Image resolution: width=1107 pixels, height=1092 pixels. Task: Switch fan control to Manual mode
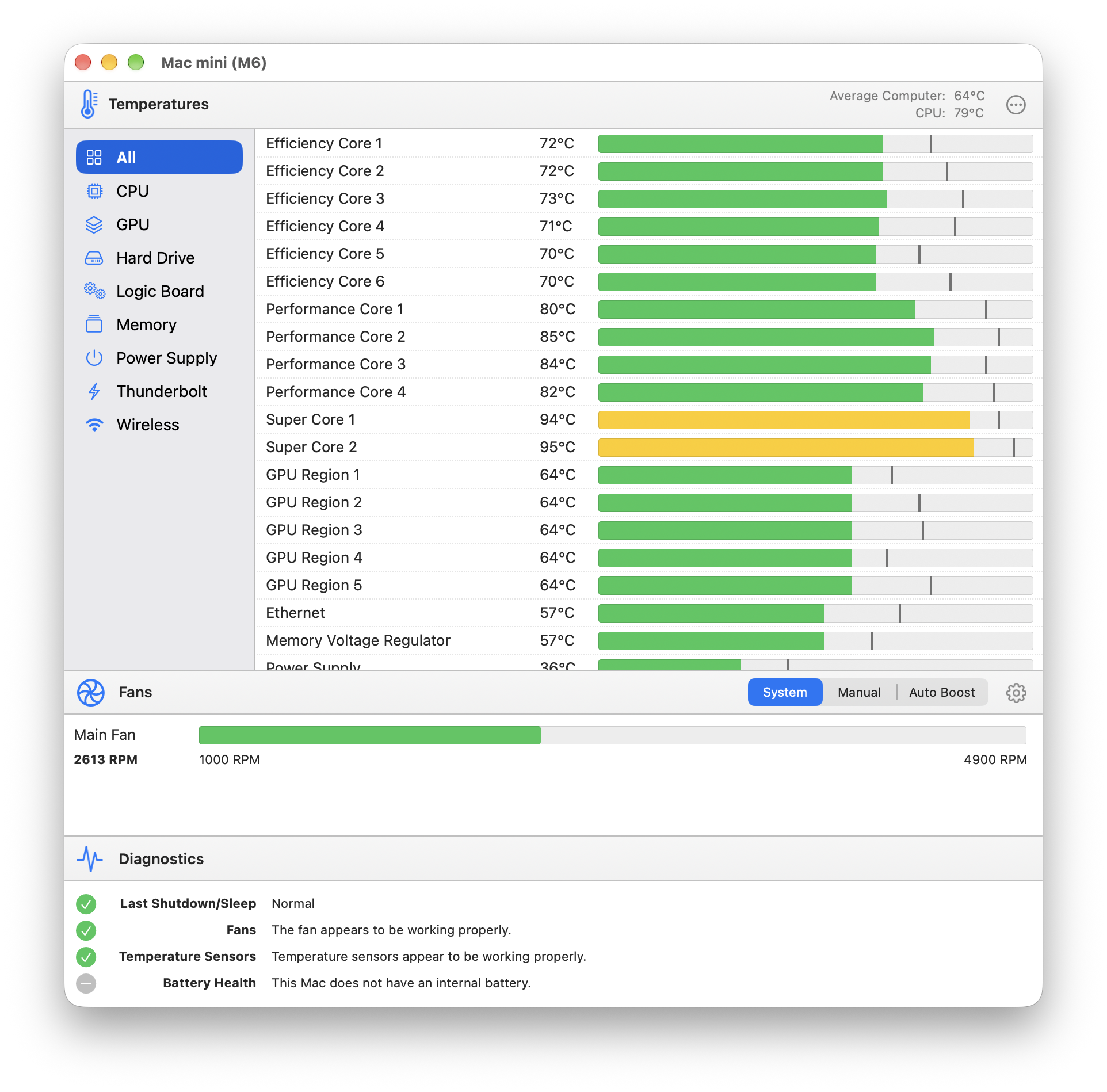pos(859,693)
